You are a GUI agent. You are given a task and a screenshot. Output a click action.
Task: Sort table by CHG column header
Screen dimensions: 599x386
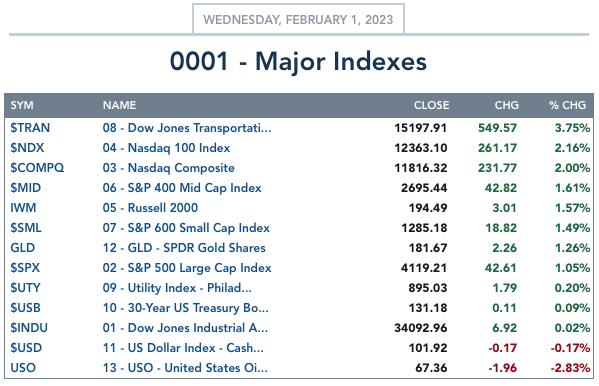point(507,105)
